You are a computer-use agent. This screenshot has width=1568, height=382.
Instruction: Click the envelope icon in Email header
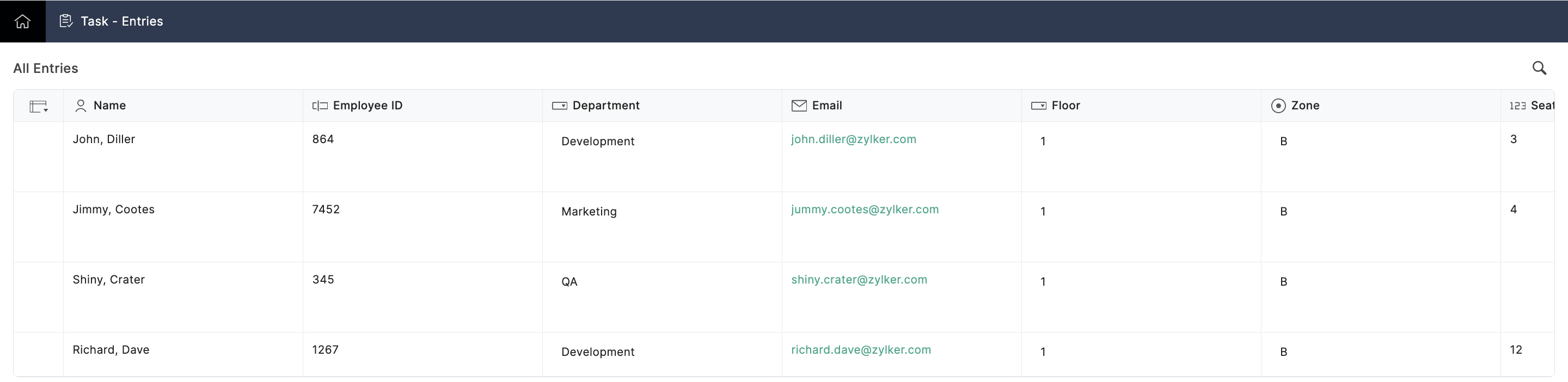pyautogui.click(x=799, y=106)
